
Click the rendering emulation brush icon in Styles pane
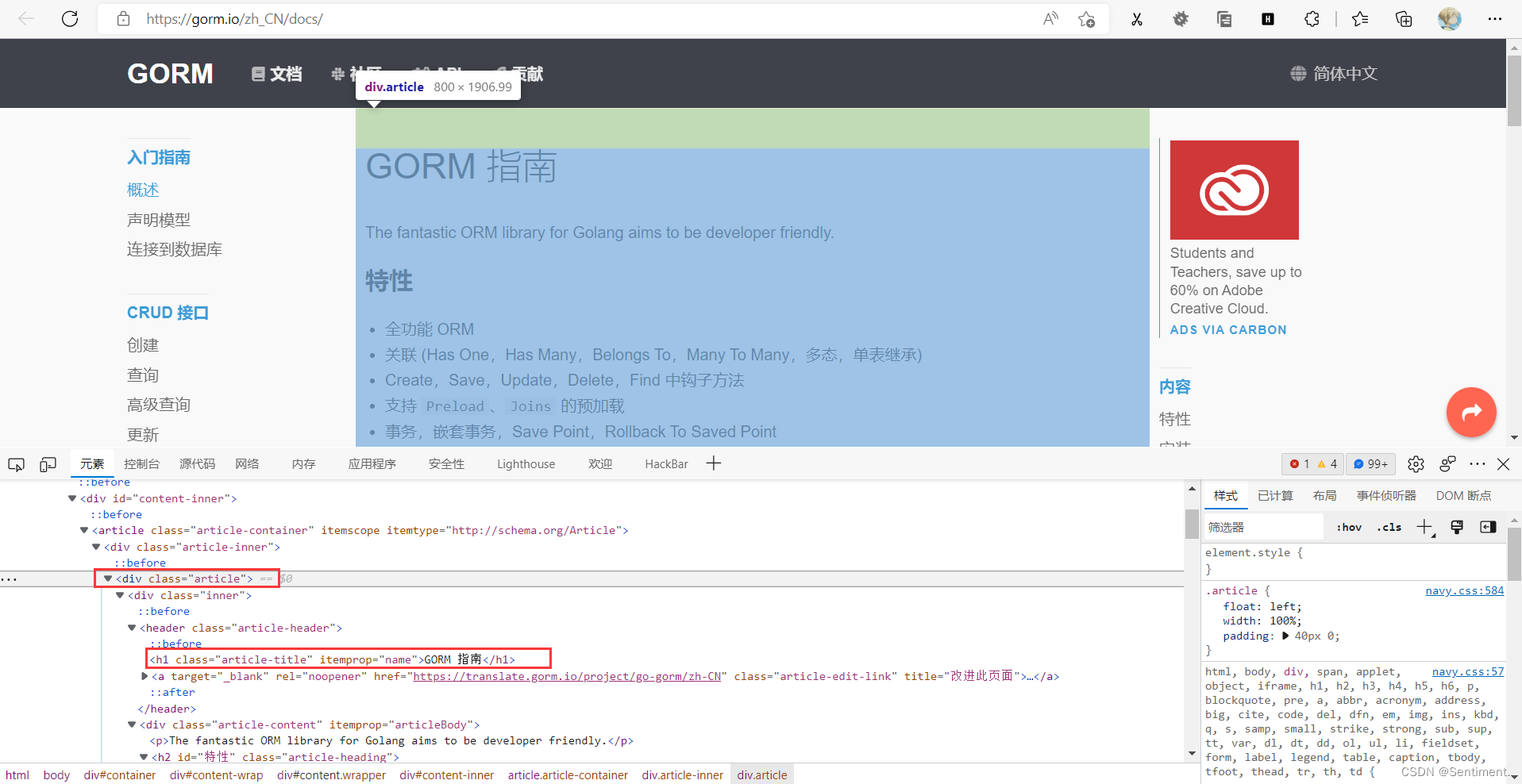click(x=1458, y=527)
